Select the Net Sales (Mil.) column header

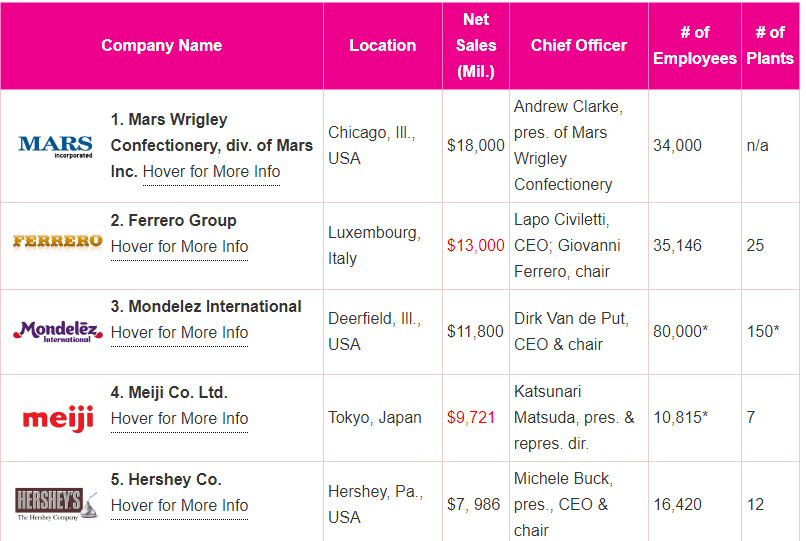coord(476,46)
